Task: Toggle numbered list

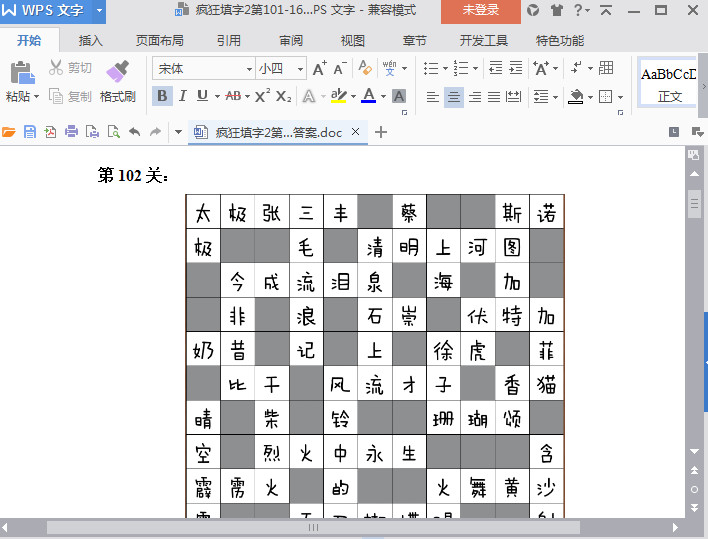Action: 461,68
